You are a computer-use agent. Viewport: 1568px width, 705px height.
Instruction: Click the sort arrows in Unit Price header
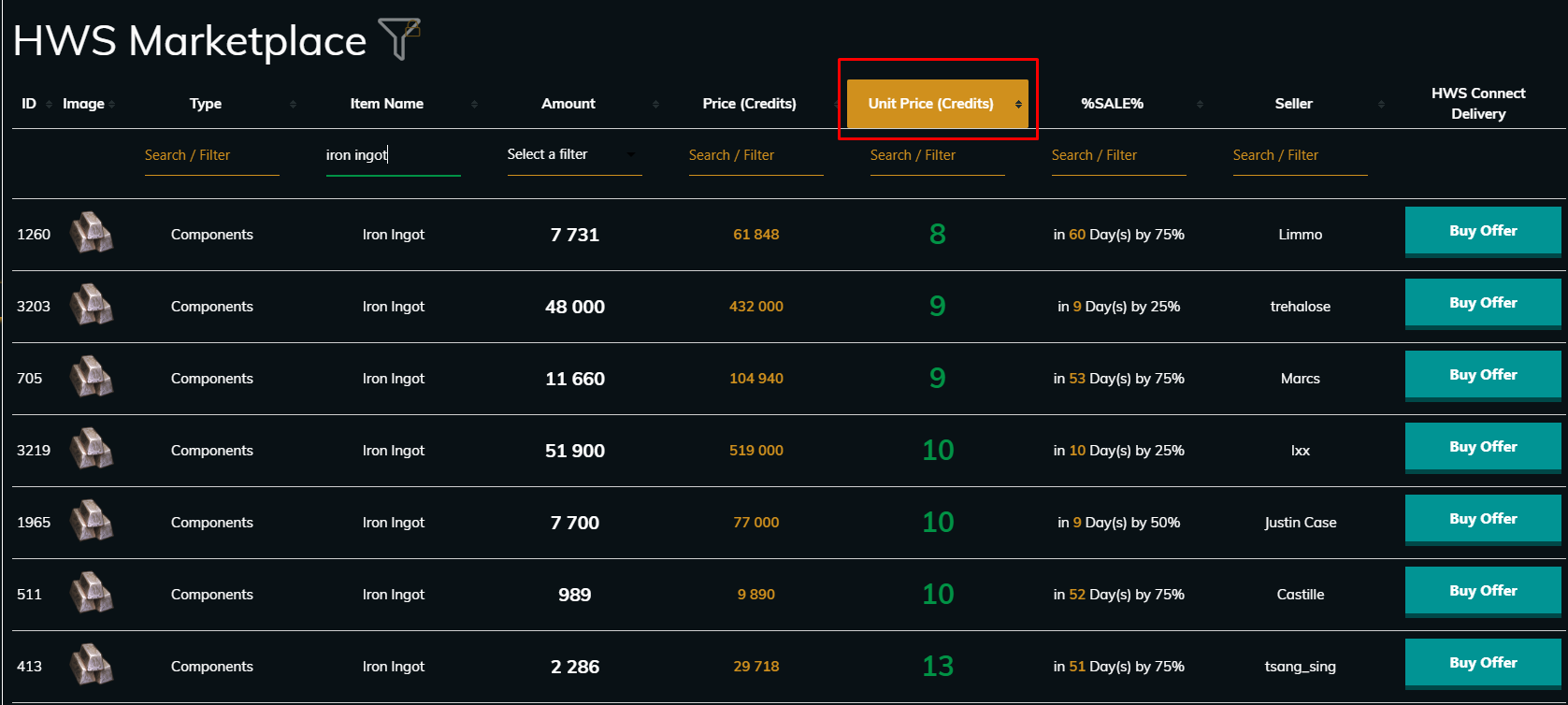tap(1018, 104)
